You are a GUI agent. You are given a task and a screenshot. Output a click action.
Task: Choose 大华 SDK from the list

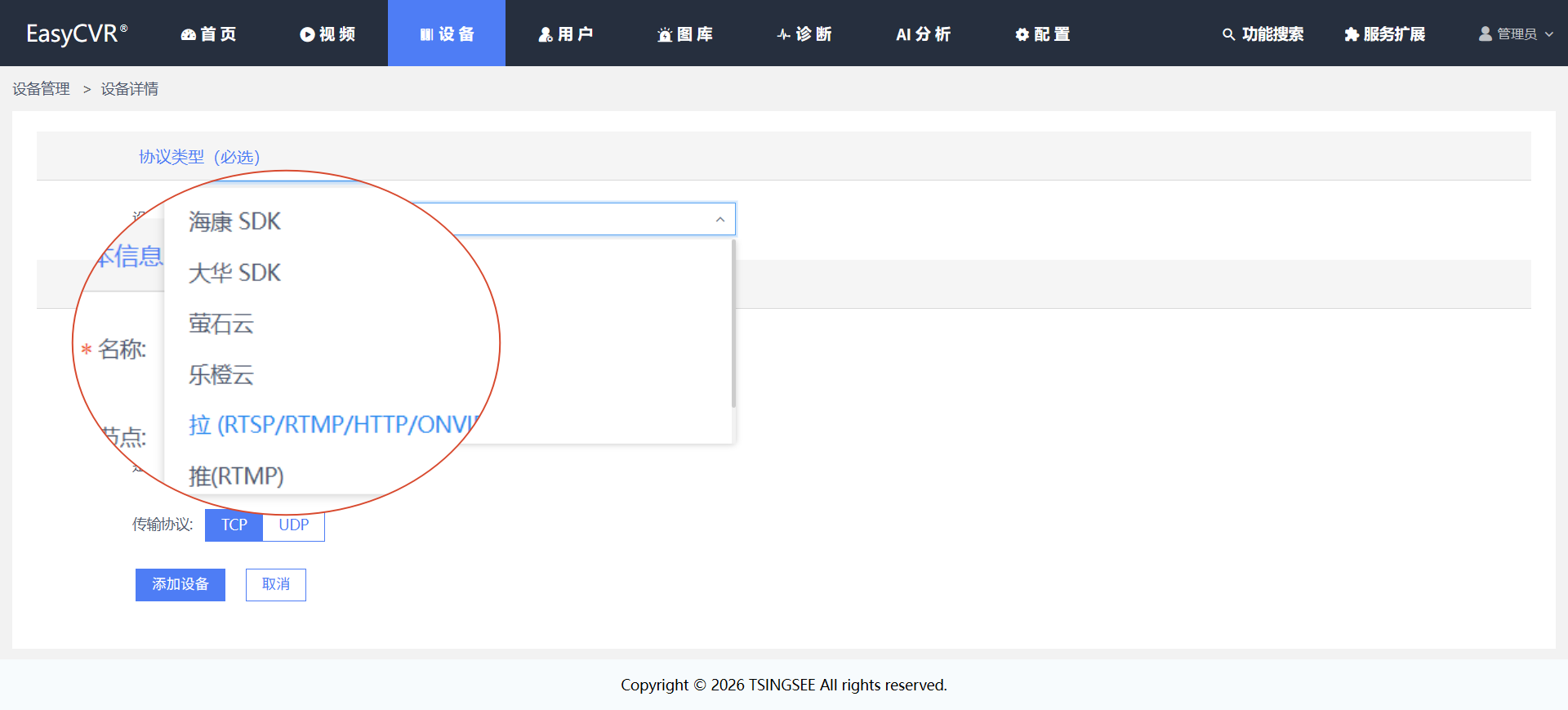coord(234,273)
